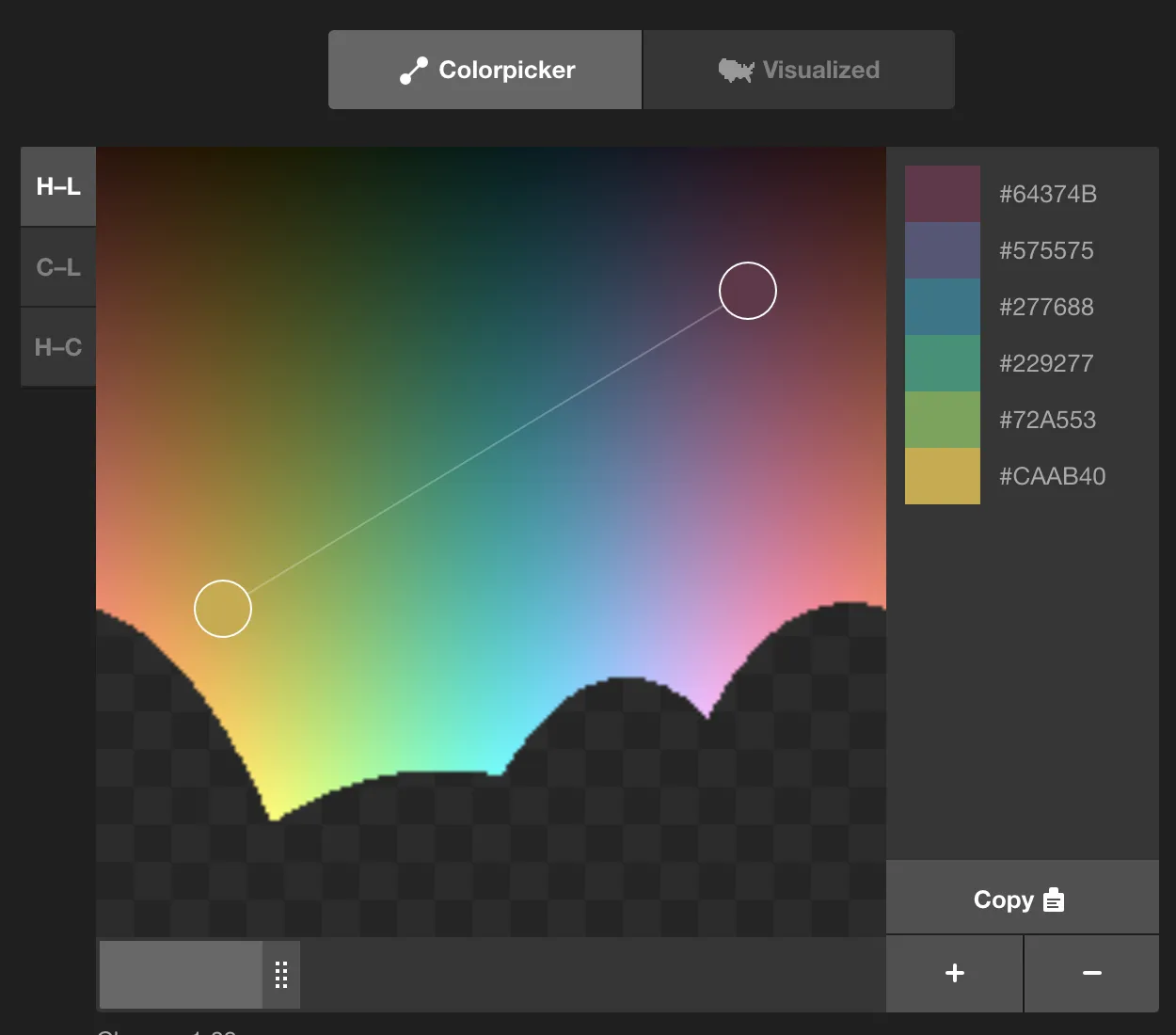This screenshot has width=1176, height=1035.
Task: Click the dotted drag-handle icon below the gradient
Action: [x=280, y=975]
